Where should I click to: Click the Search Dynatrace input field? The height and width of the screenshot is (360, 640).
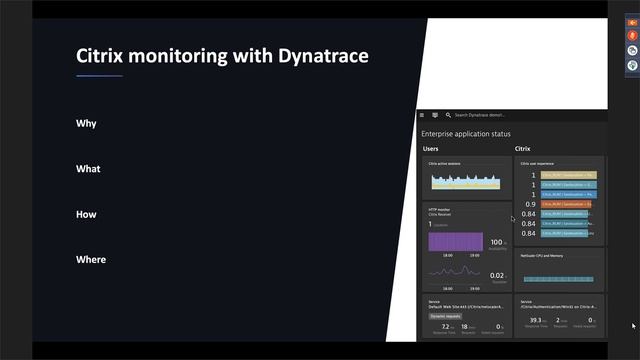(x=480, y=115)
